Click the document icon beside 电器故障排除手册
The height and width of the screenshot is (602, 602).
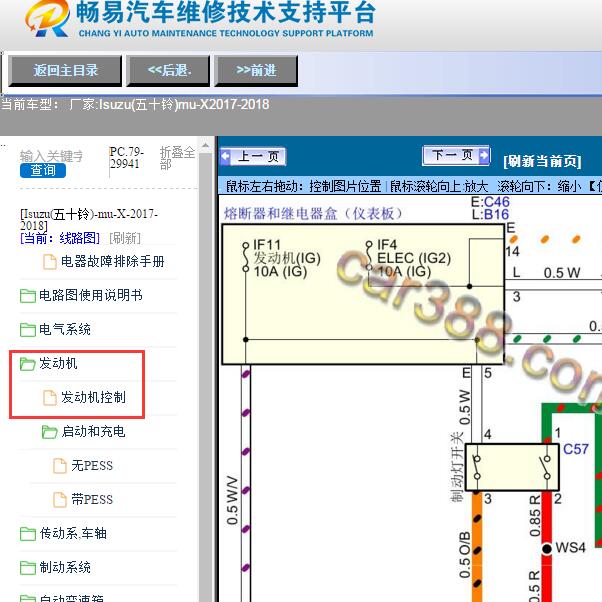(50, 262)
